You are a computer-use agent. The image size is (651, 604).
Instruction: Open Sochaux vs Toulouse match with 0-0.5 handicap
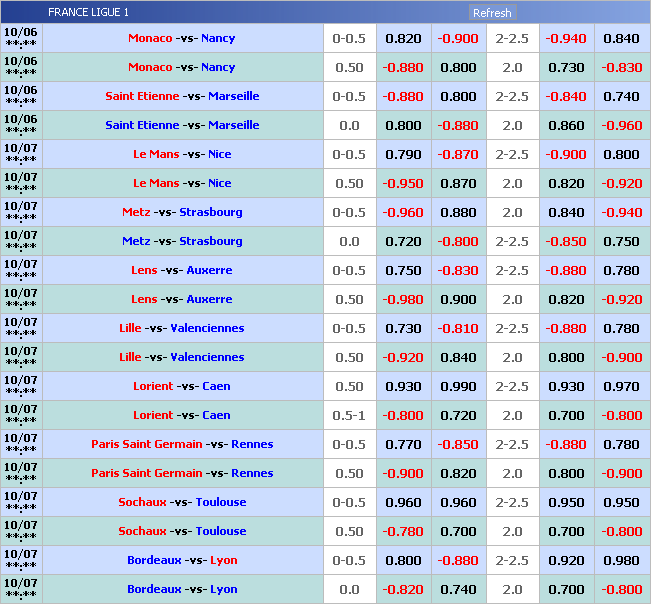182,502
